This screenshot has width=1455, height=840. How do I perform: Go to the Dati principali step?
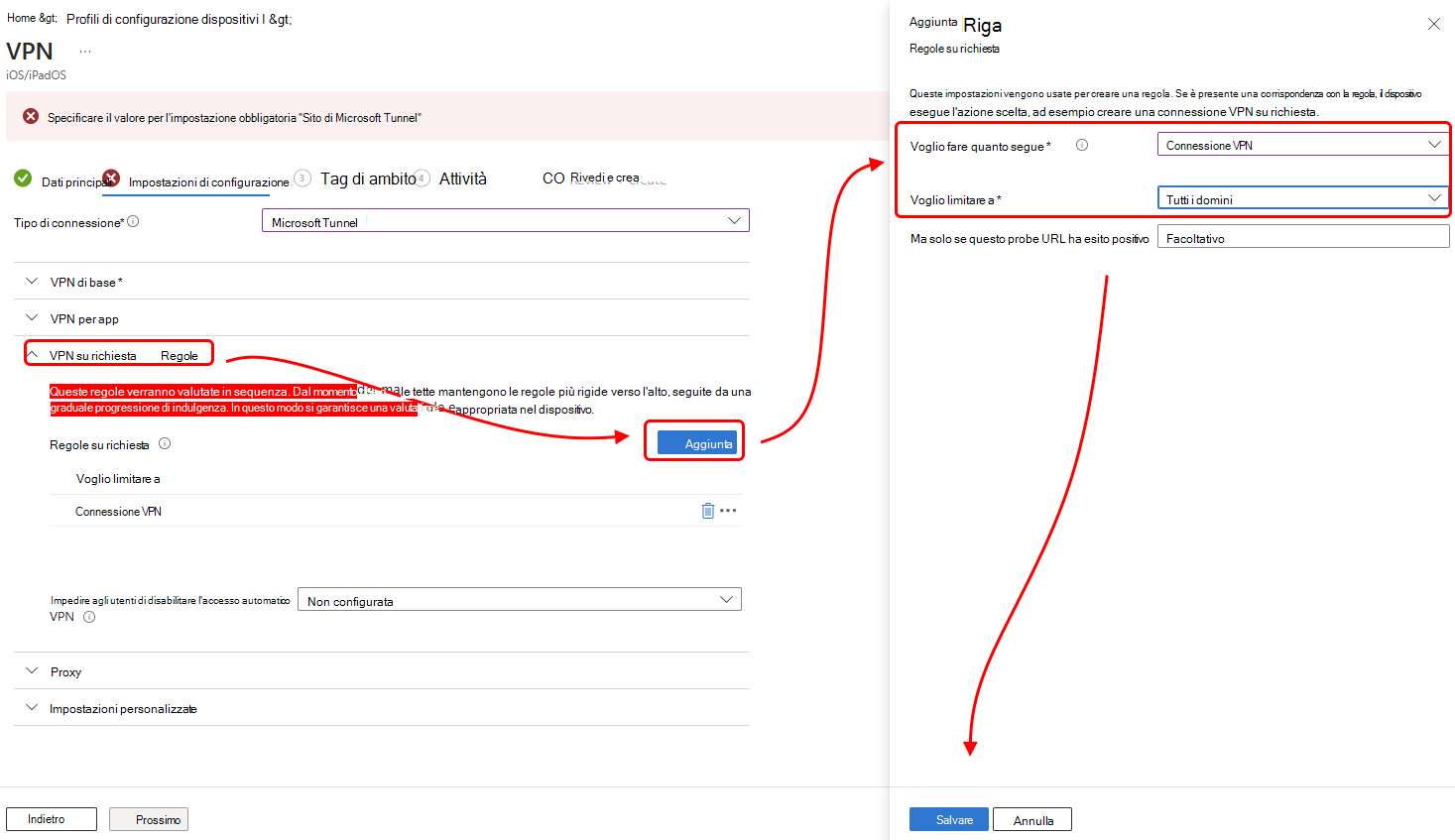coord(61,180)
